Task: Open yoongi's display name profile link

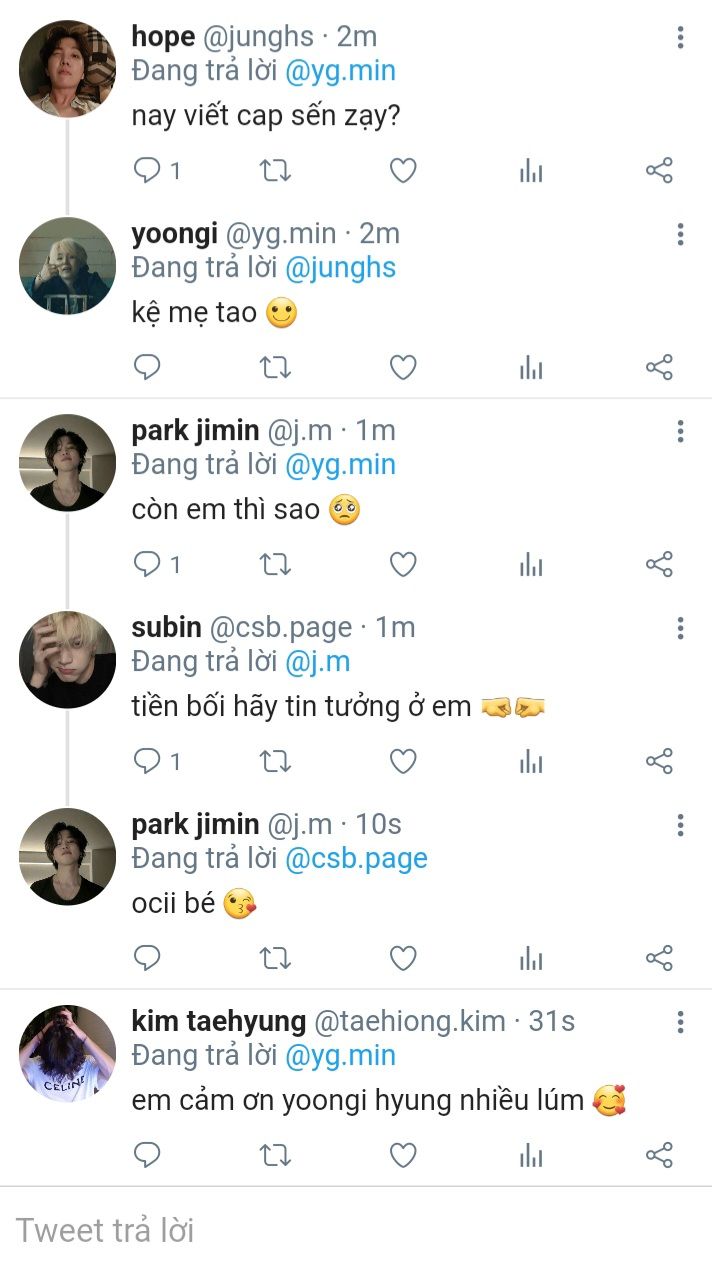Action: click(174, 234)
